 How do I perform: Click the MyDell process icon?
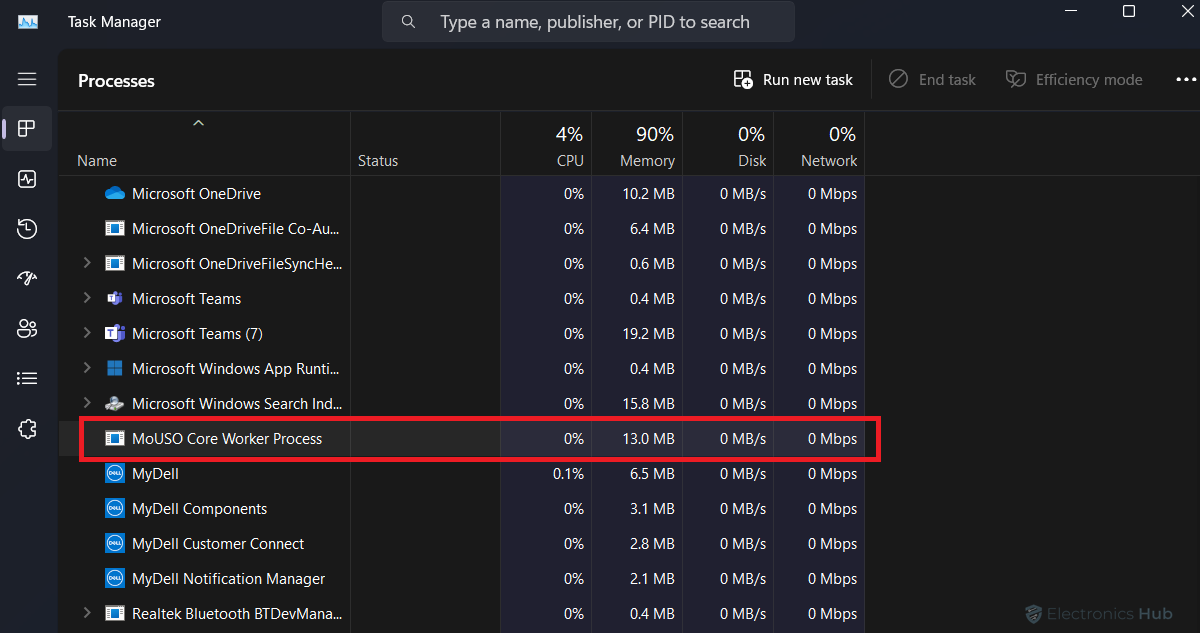(x=115, y=473)
